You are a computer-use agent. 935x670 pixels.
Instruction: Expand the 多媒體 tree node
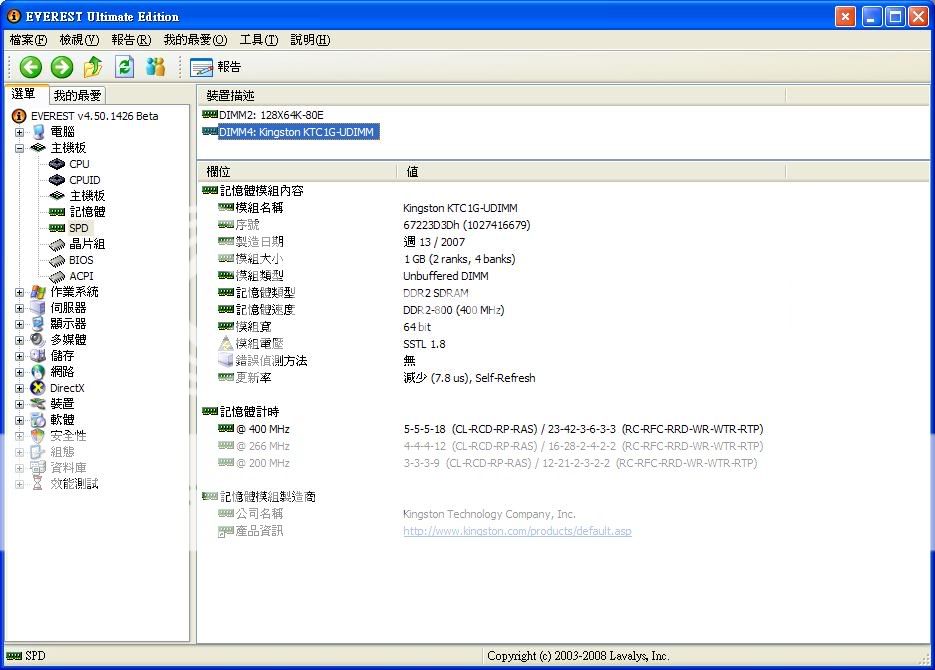point(20,340)
